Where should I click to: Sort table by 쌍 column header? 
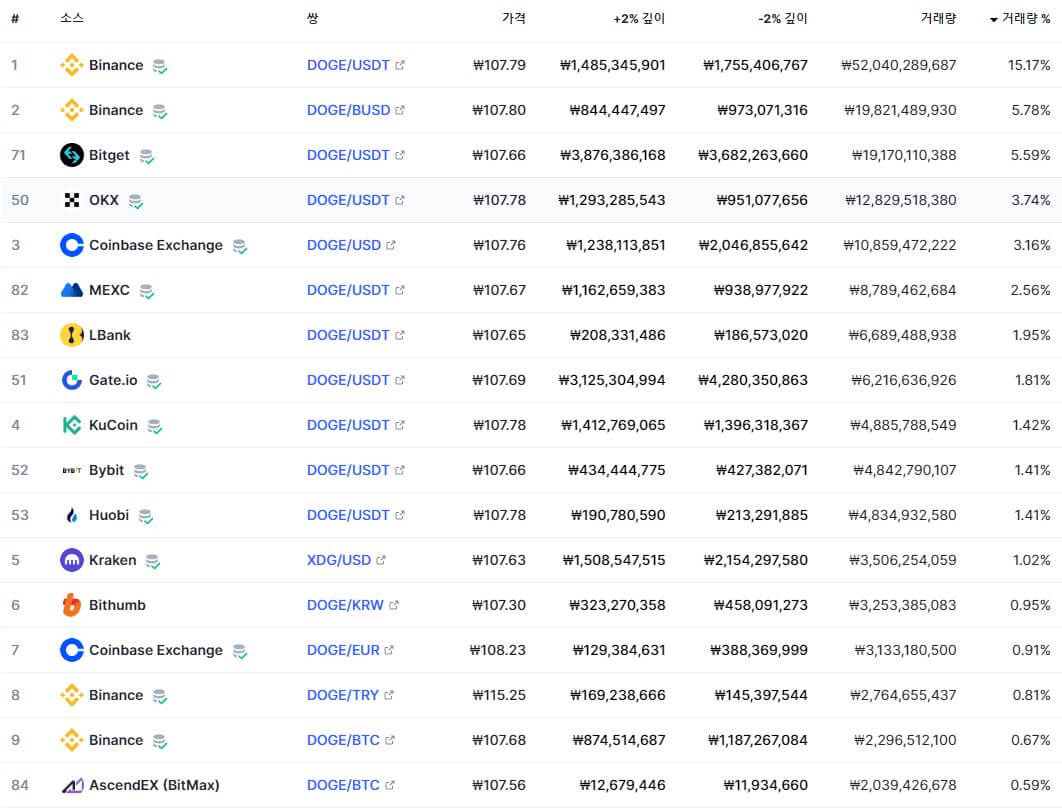(x=312, y=18)
